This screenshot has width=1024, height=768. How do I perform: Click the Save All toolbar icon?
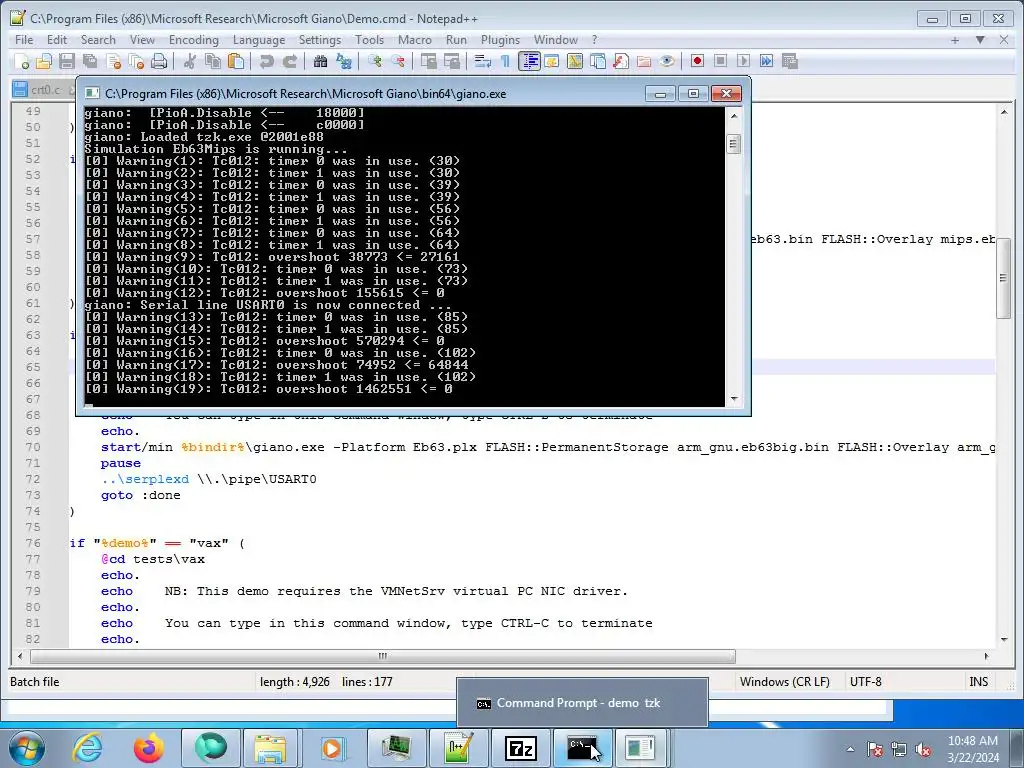[90, 61]
